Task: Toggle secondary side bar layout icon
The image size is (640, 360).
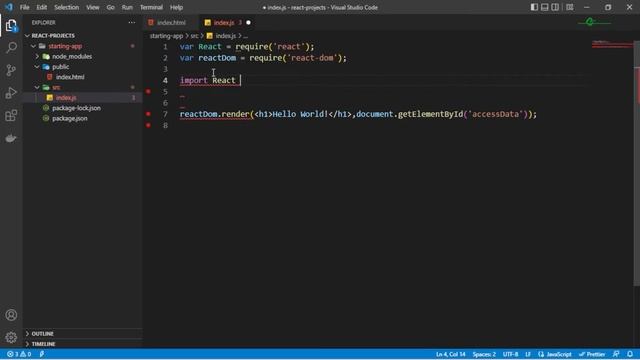Action: (x=555, y=7)
